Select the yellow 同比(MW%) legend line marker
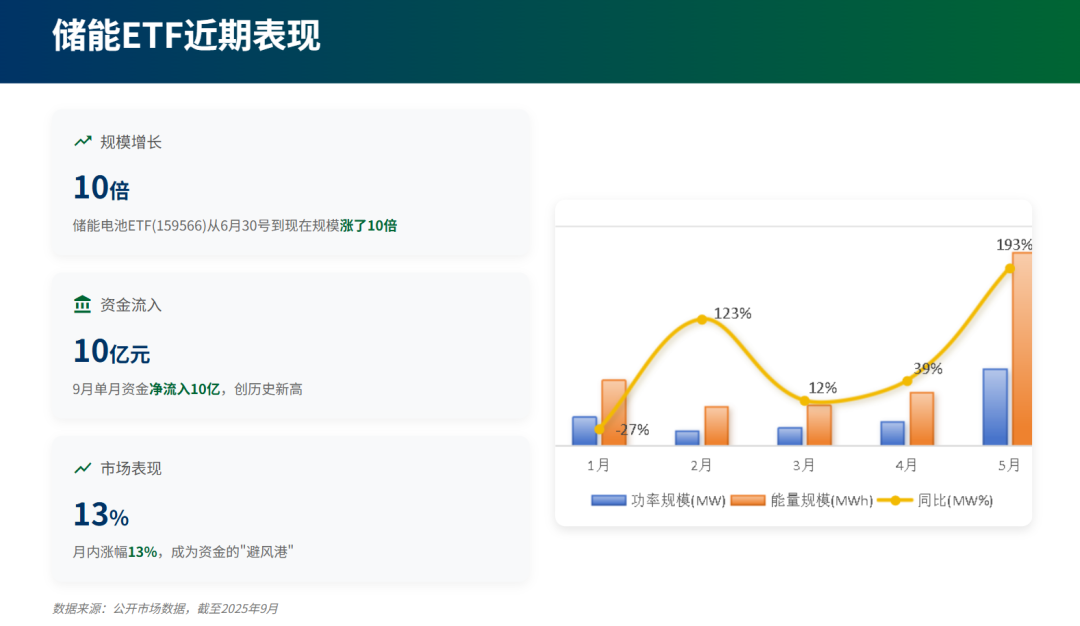Image resolution: width=1080 pixels, height=626 pixels. 896,500
